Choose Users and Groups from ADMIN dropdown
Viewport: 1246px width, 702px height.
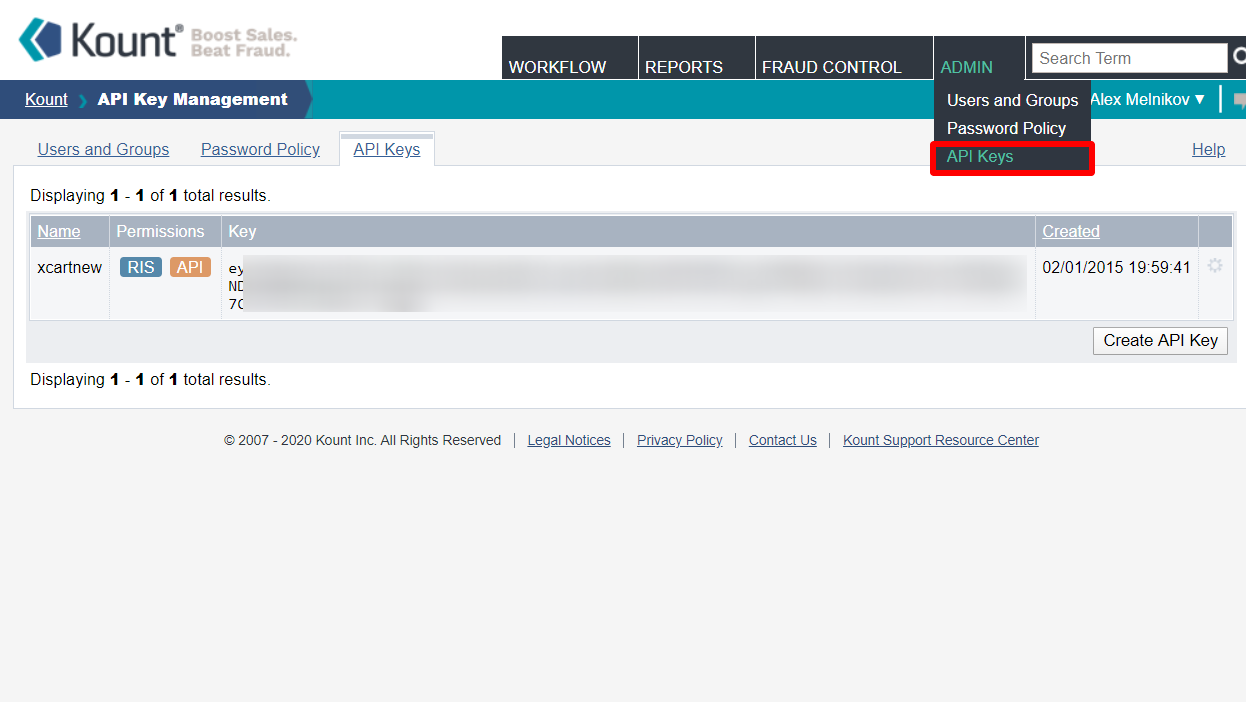pos(1012,100)
